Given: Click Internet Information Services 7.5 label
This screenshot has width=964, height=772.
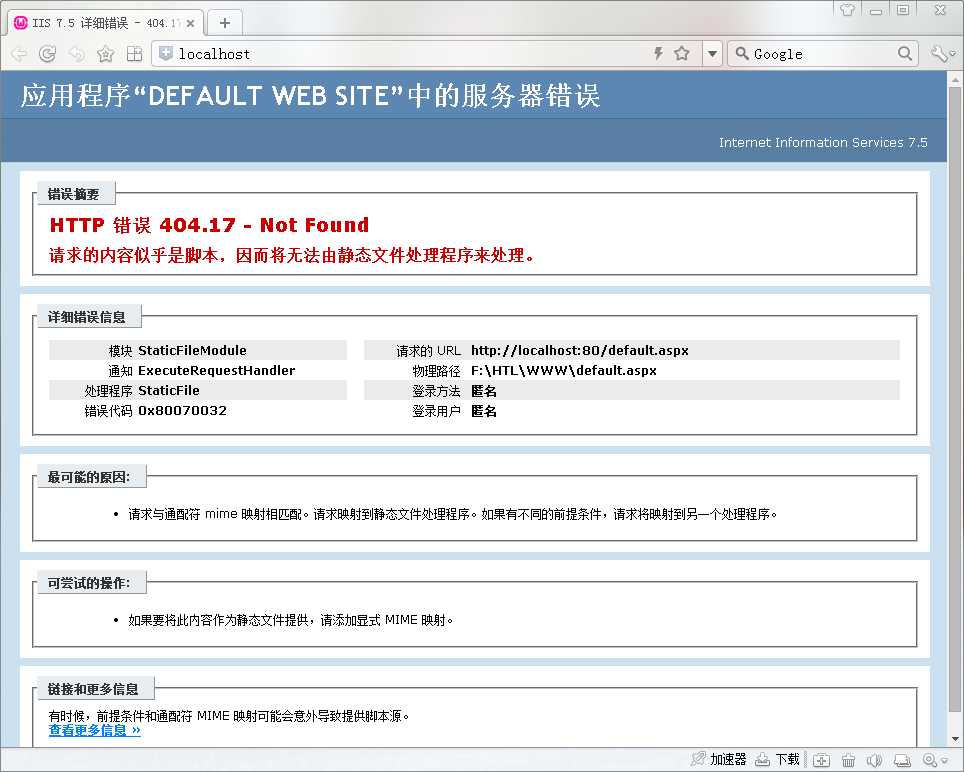Looking at the screenshot, I should pos(823,143).
